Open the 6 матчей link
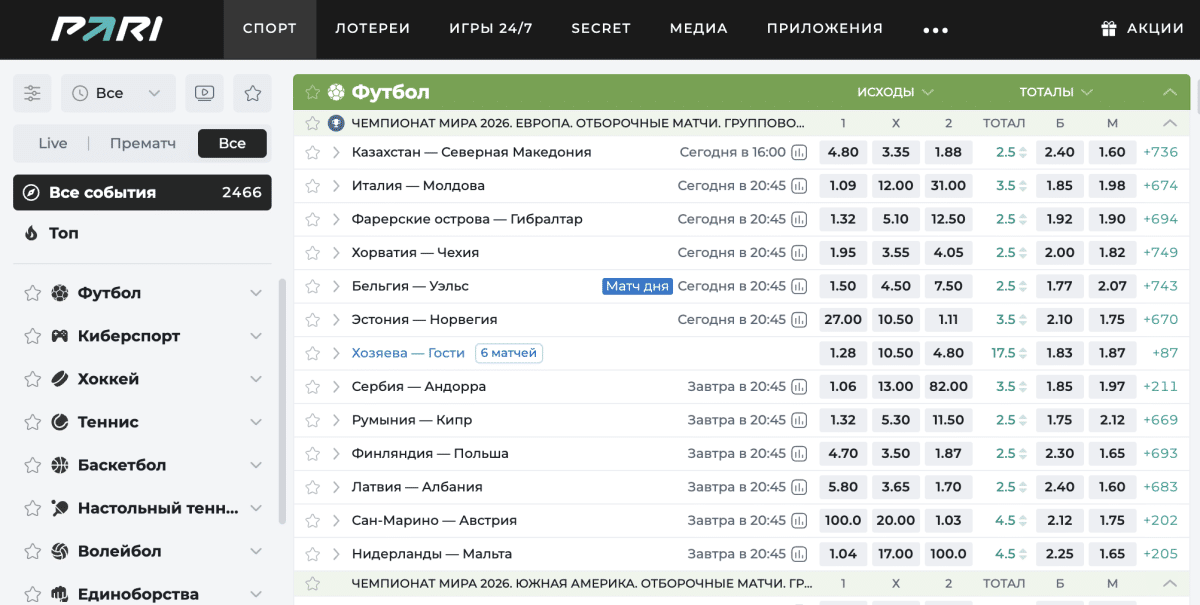1200x605 pixels. coord(509,353)
